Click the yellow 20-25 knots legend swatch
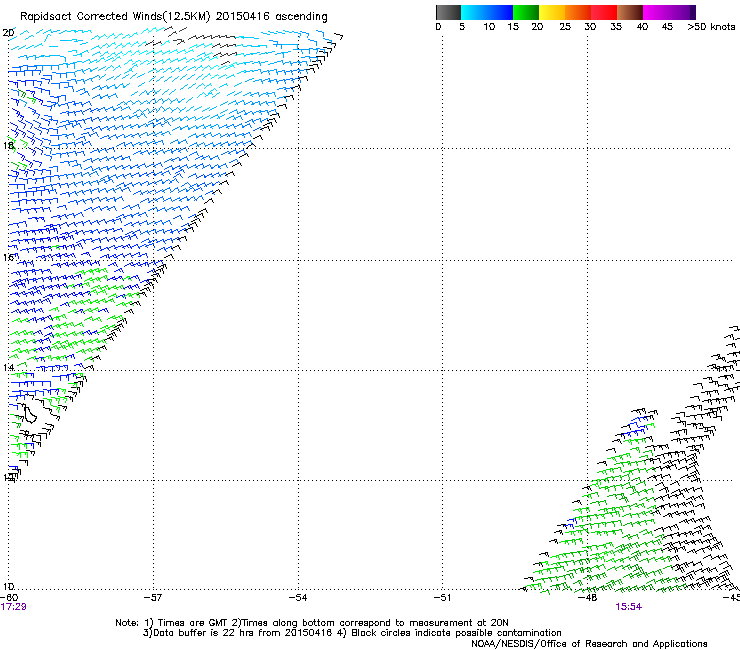The height and width of the screenshot is (650, 740). (x=552, y=12)
